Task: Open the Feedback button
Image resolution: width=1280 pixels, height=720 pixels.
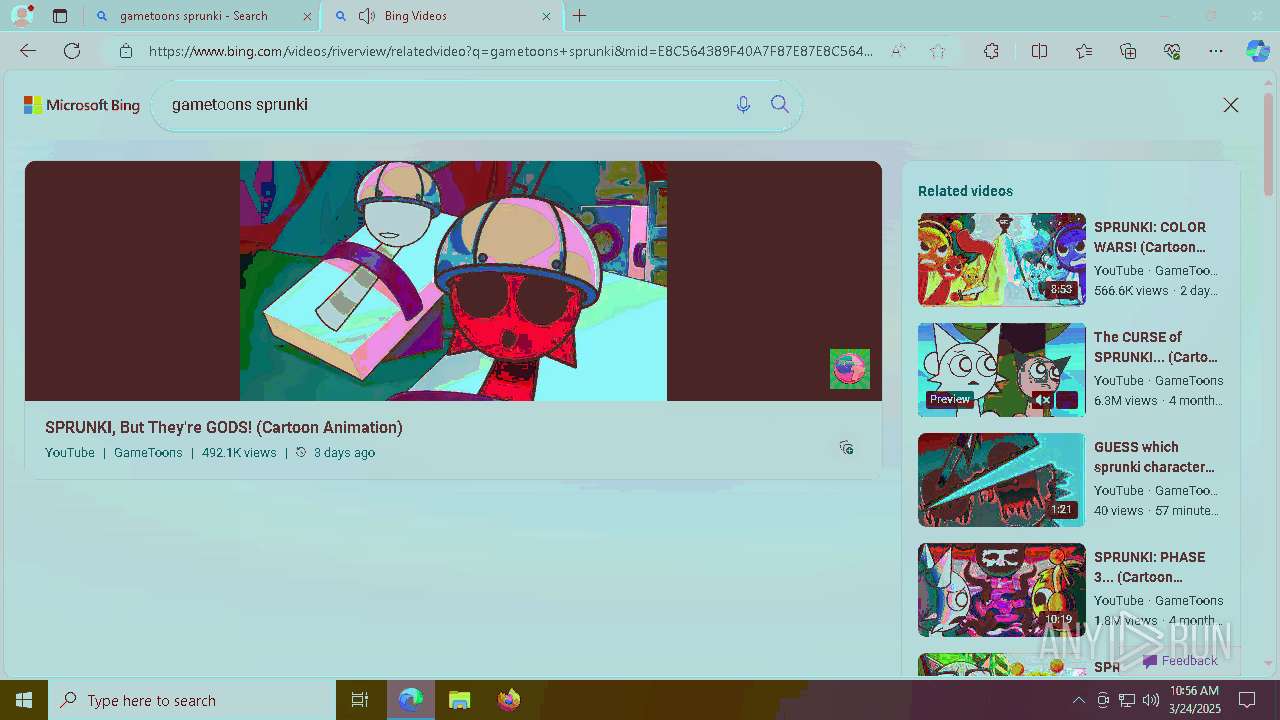Action: (x=1180, y=661)
